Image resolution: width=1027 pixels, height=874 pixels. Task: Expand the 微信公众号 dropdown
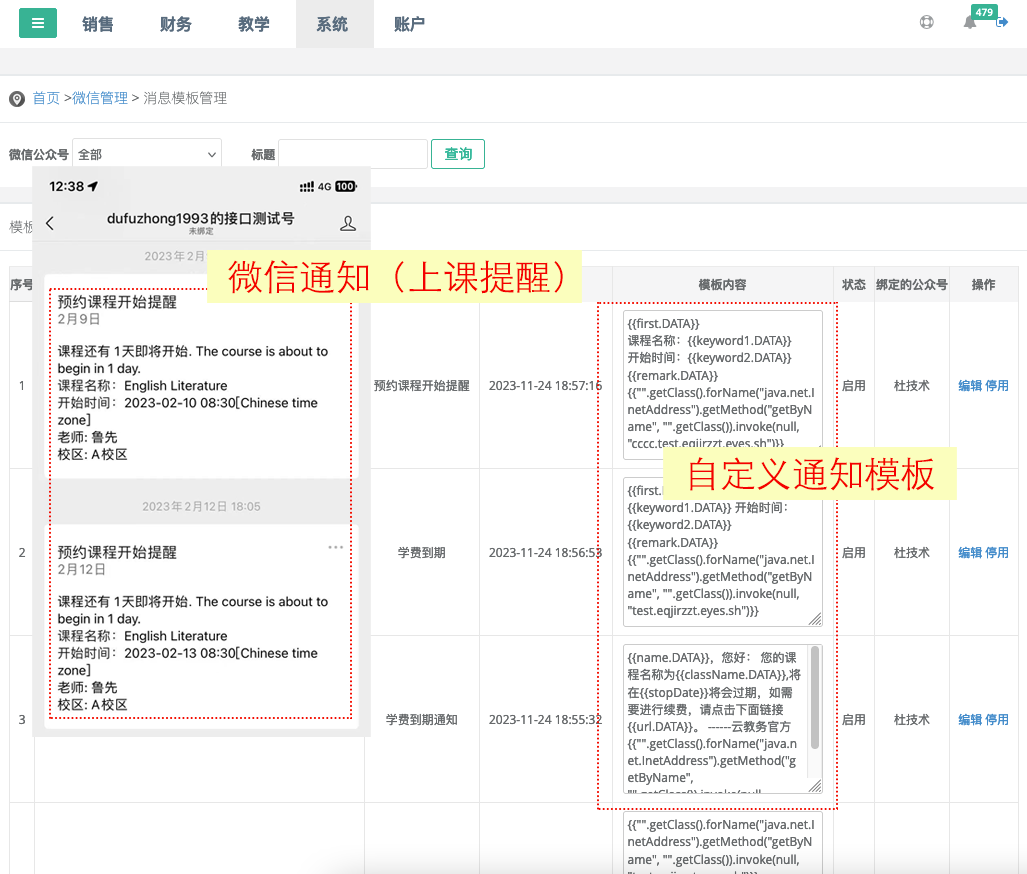[x=146, y=154]
